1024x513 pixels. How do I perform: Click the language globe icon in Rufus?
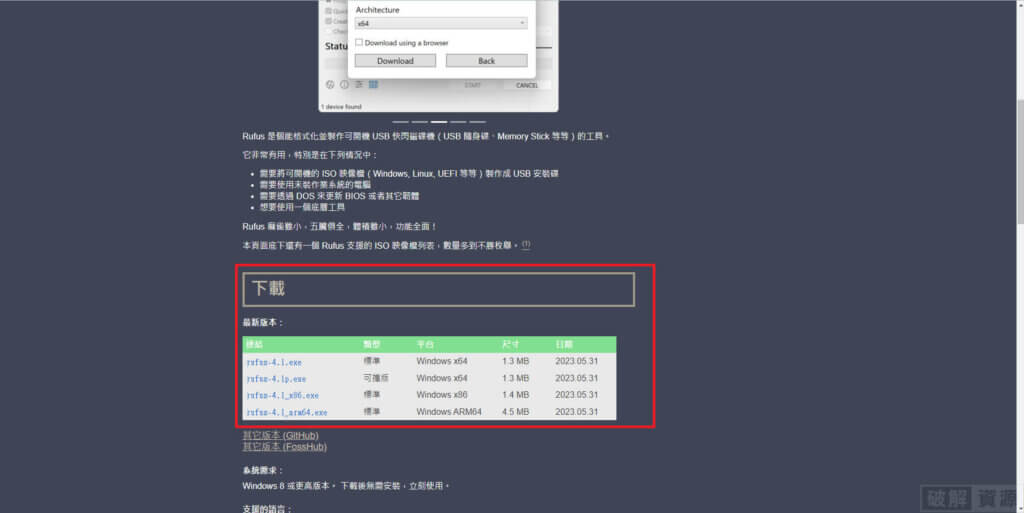click(x=330, y=84)
